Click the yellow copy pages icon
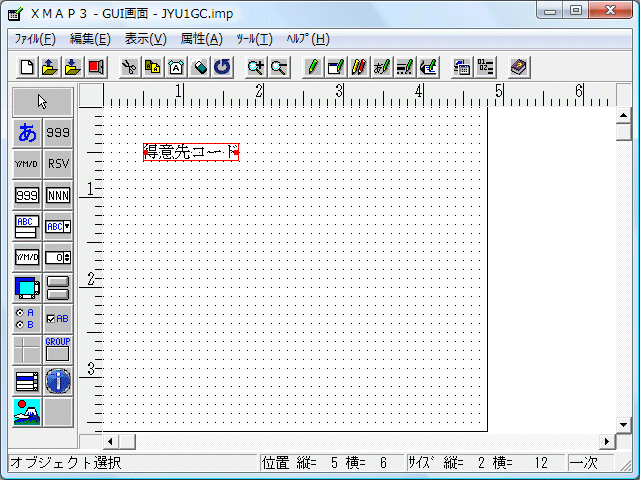The height and width of the screenshot is (480, 640). pos(153,67)
